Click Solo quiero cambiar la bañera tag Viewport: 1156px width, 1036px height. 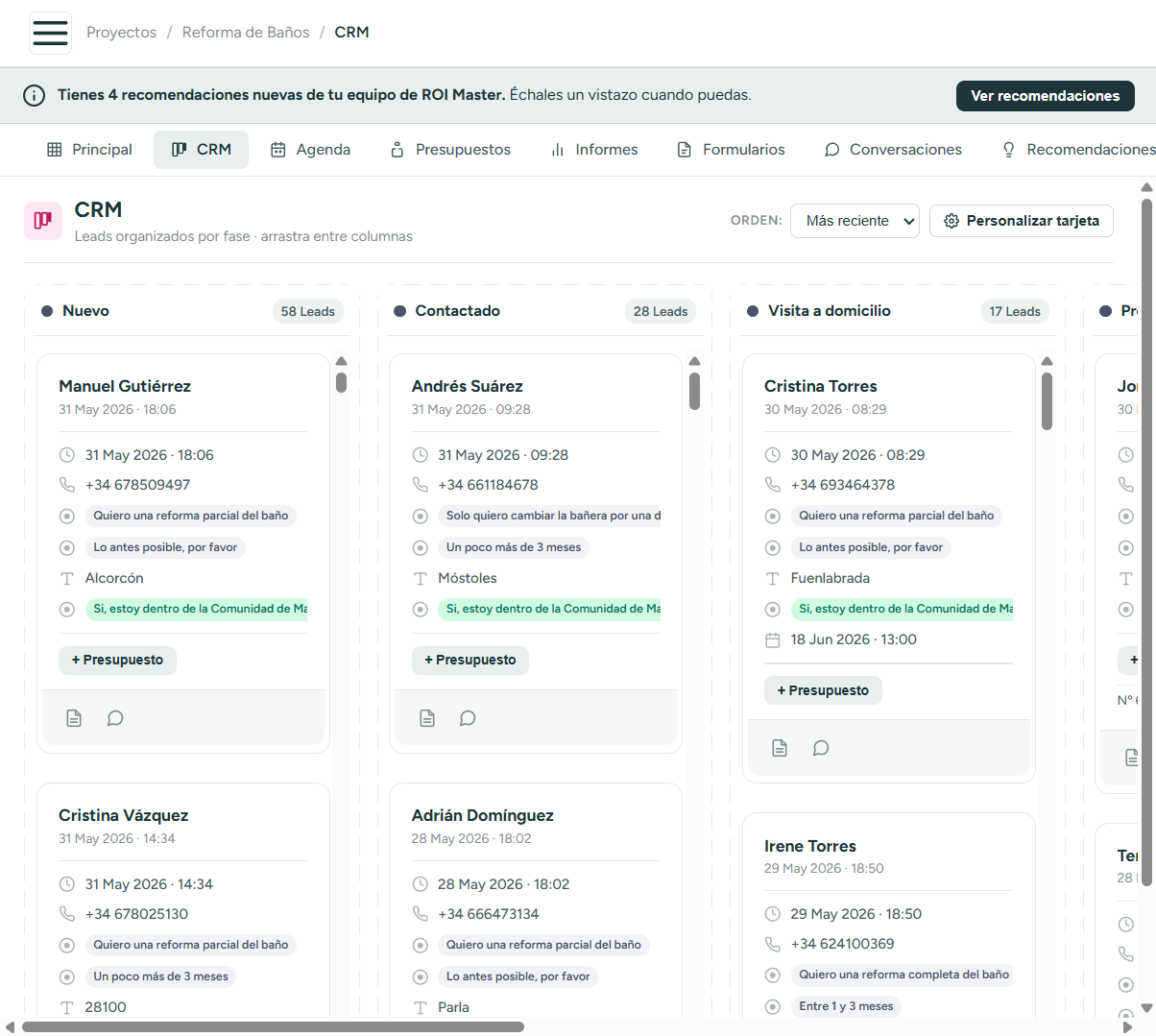[549, 516]
